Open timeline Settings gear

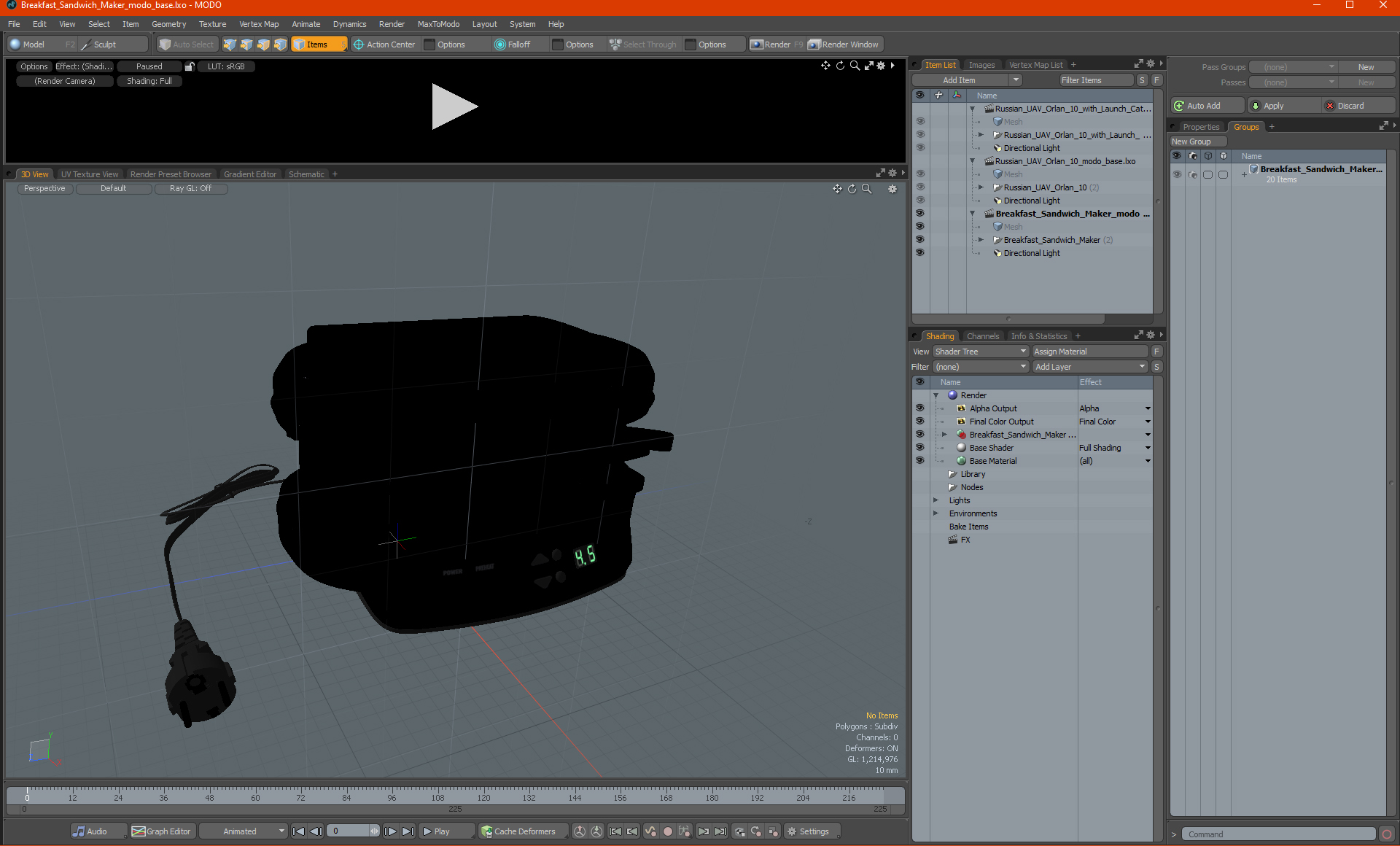pyautogui.click(x=792, y=831)
